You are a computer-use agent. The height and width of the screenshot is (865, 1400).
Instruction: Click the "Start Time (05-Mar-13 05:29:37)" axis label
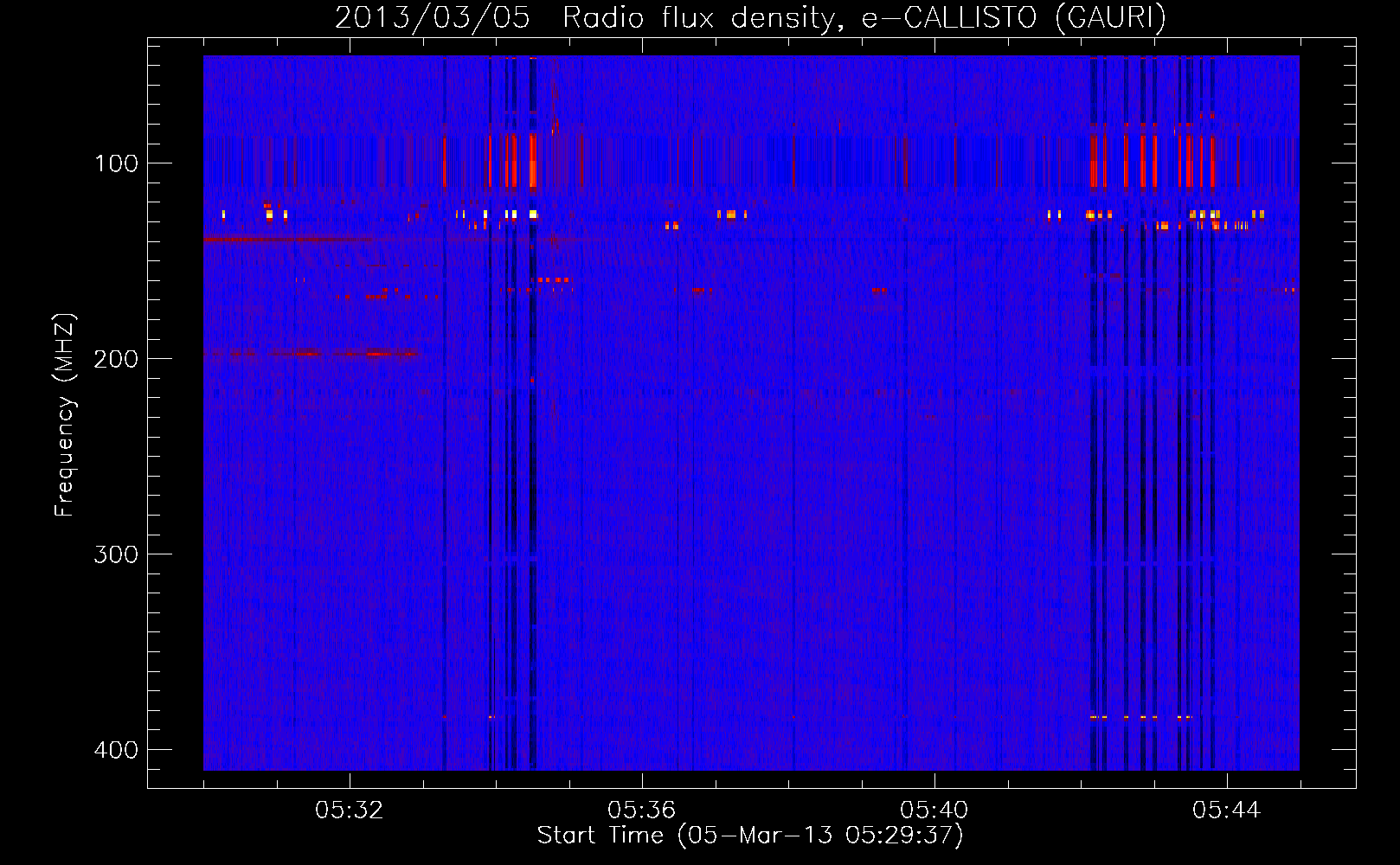point(750,836)
